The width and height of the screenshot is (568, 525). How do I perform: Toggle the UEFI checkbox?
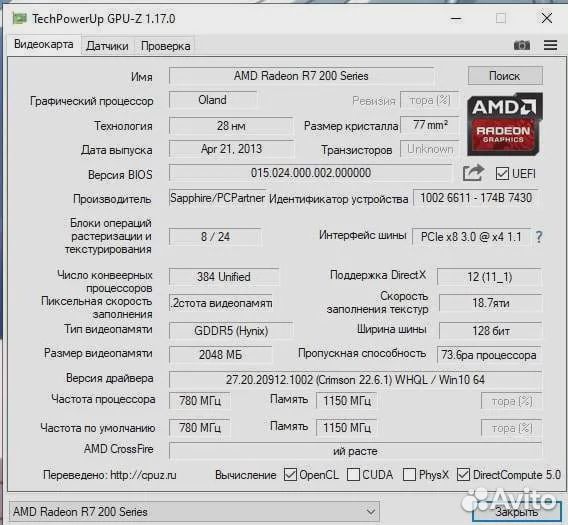[502, 174]
